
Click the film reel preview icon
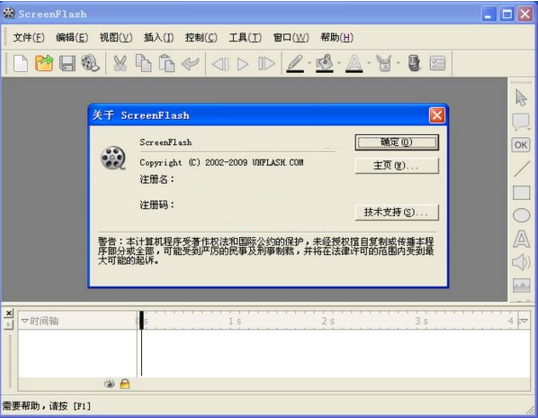pos(90,63)
